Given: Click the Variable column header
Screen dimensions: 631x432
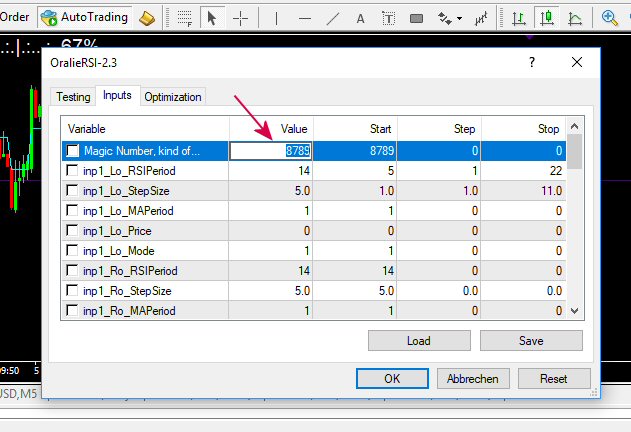Looking at the screenshot, I should (x=145, y=129).
